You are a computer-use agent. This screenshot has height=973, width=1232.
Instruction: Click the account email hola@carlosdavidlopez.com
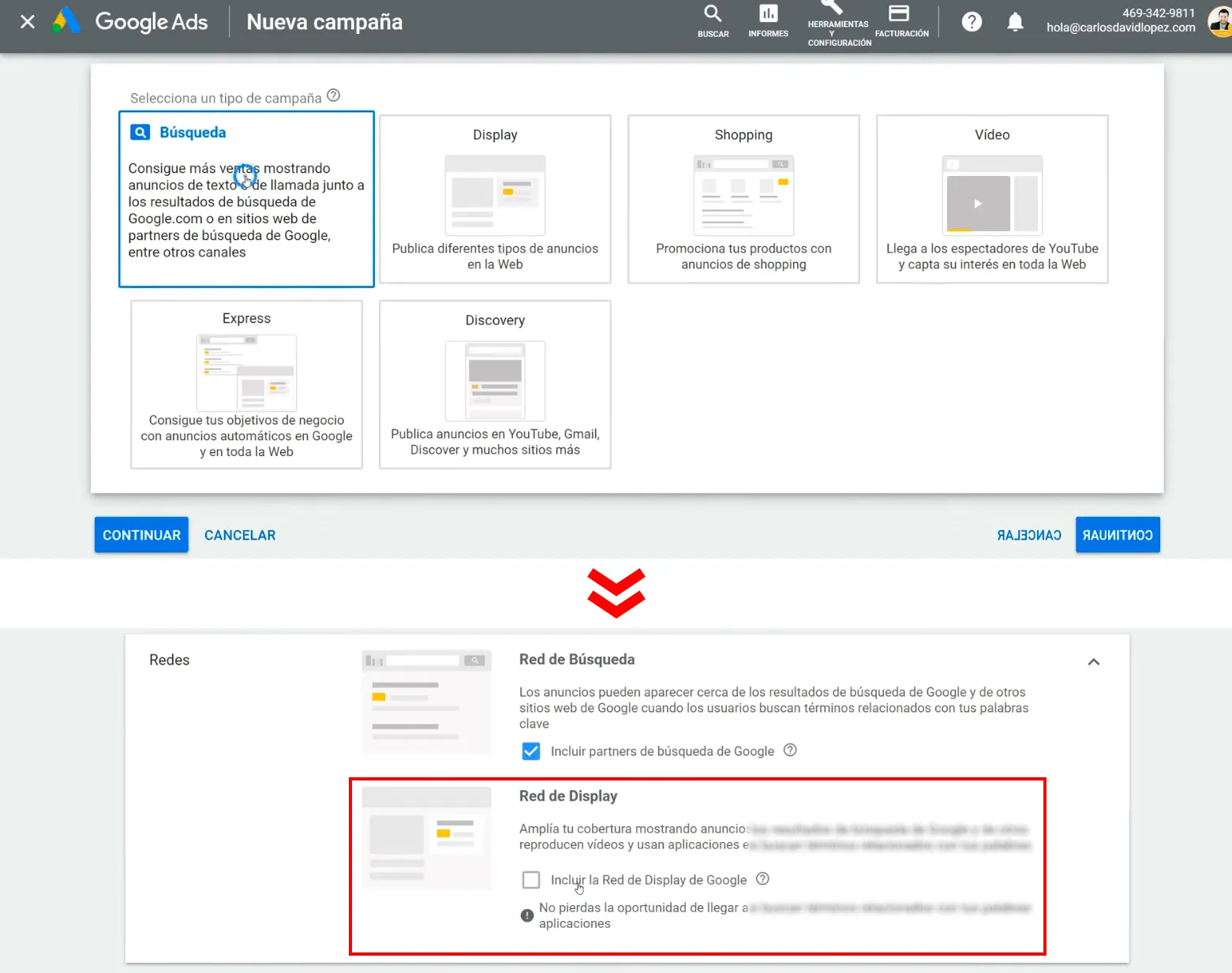point(1121,28)
